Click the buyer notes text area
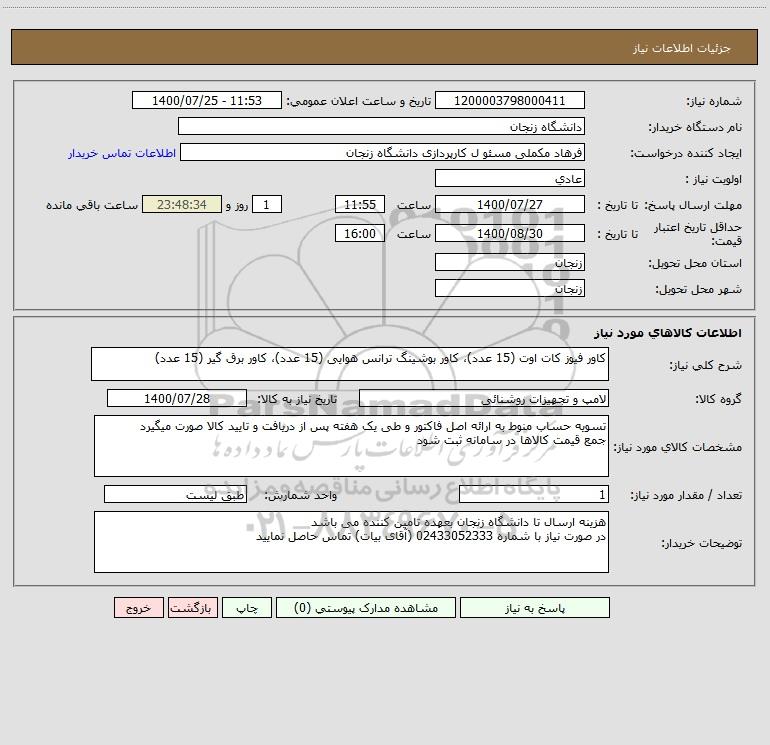The height and width of the screenshot is (745, 770). coord(351,542)
